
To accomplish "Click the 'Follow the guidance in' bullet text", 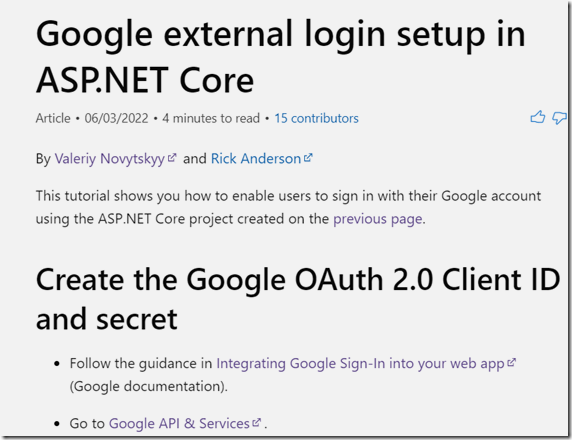I will pyautogui.click(x=141, y=364).
